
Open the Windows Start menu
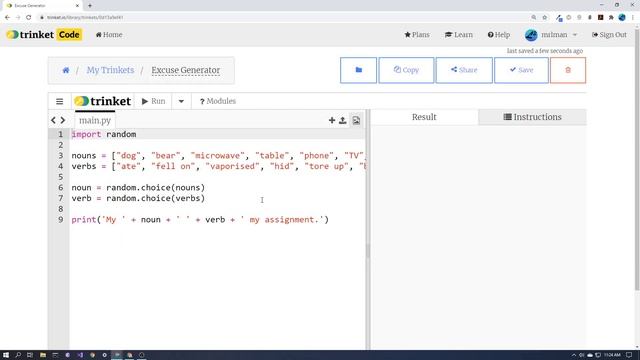6,355
